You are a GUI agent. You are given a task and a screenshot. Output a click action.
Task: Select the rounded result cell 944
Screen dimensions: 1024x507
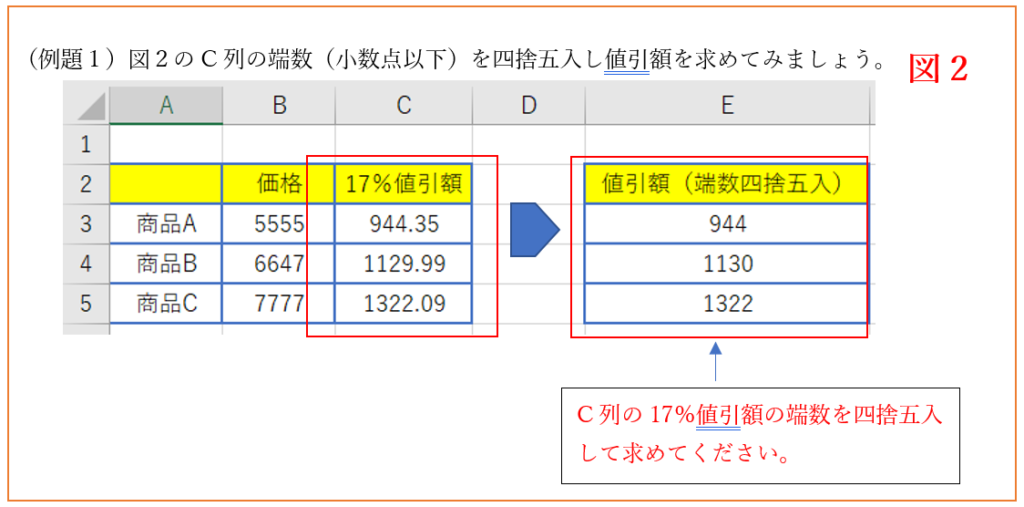(726, 224)
